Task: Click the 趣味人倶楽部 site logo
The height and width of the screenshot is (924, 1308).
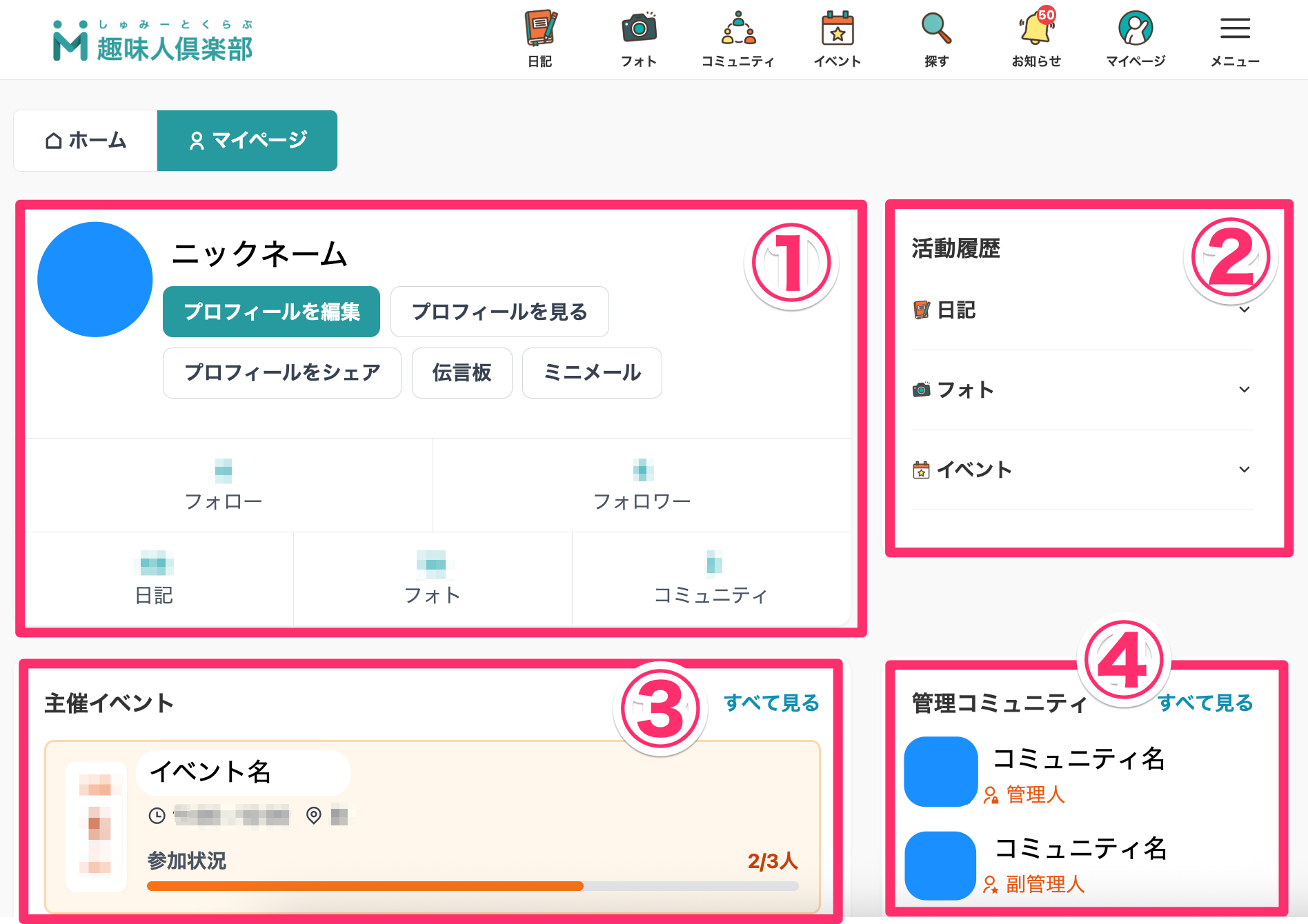Action: click(152, 41)
